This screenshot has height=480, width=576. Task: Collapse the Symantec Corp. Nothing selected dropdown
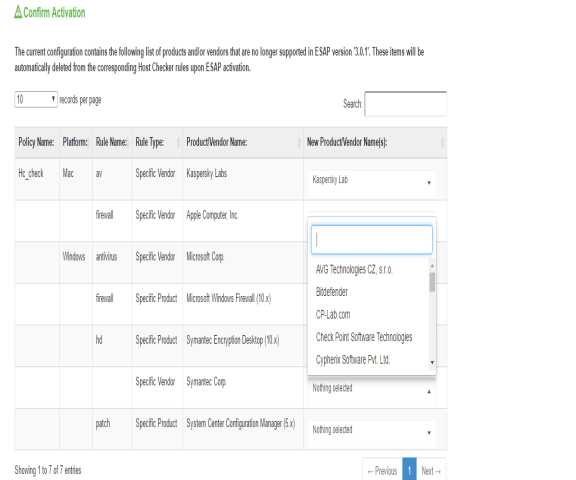(371, 389)
